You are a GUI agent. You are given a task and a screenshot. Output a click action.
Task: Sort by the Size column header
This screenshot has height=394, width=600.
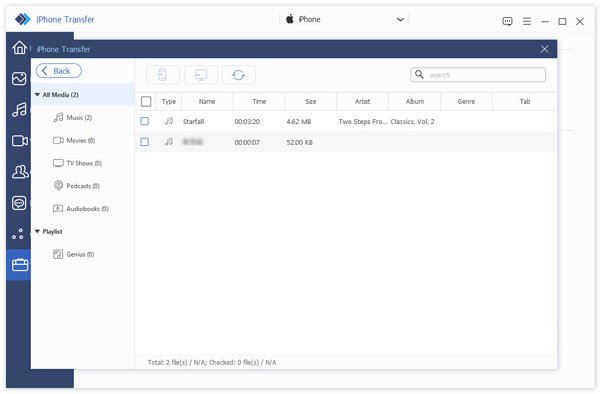pos(311,101)
